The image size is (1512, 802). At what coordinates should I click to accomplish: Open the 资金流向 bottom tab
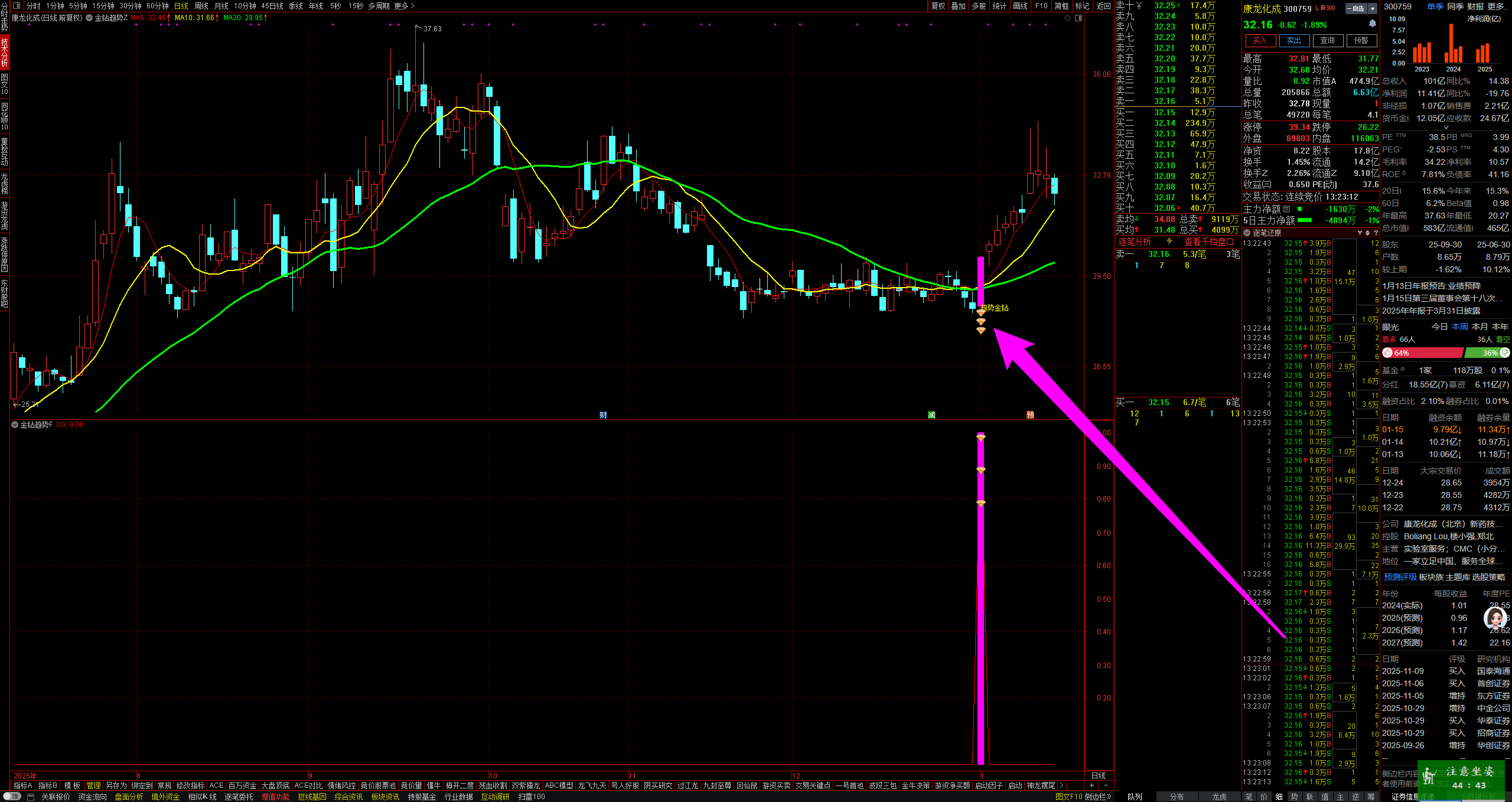click(93, 797)
